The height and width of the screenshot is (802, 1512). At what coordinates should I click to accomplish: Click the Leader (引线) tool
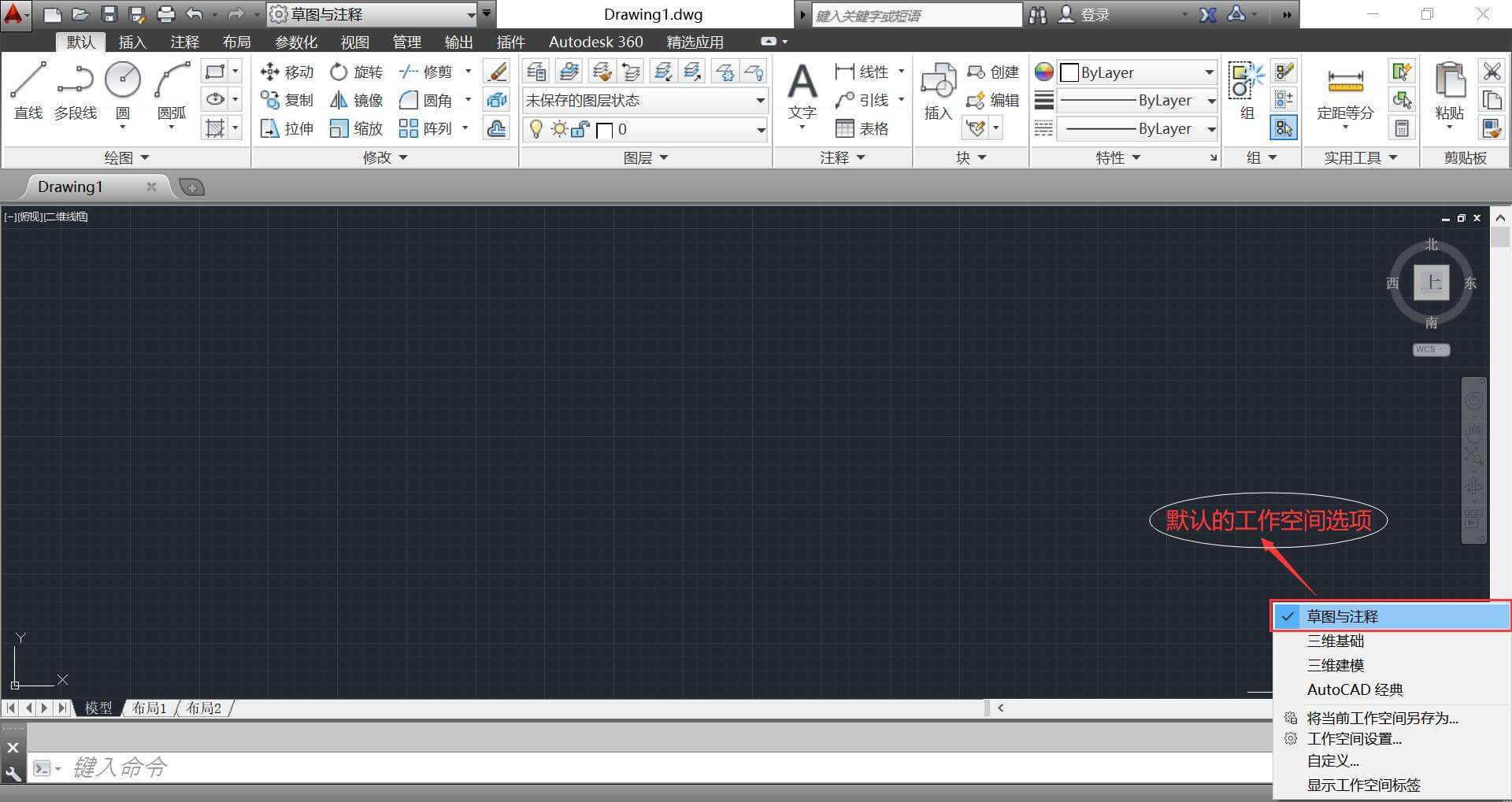point(862,100)
